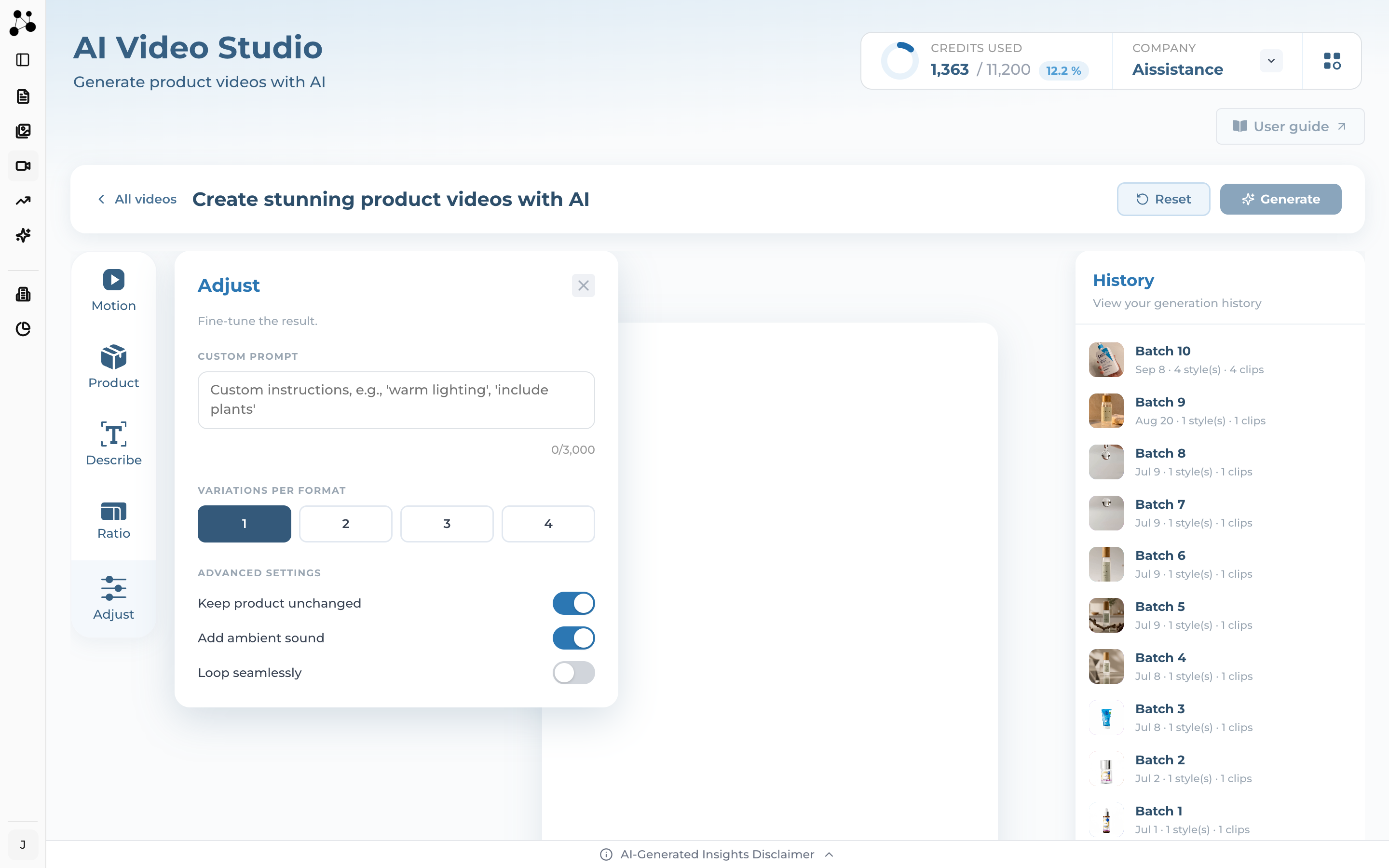This screenshot has width=1389, height=868.
Task: Select the Adjust tab
Action: pyautogui.click(x=114, y=598)
